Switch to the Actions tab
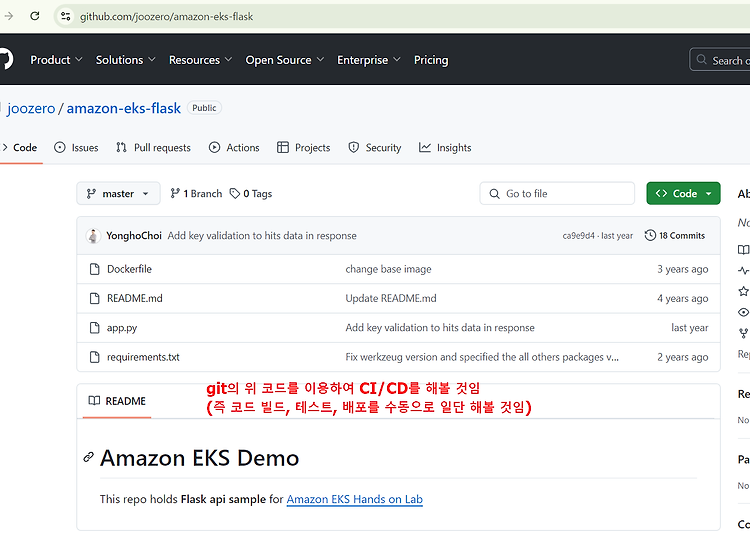 point(234,147)
